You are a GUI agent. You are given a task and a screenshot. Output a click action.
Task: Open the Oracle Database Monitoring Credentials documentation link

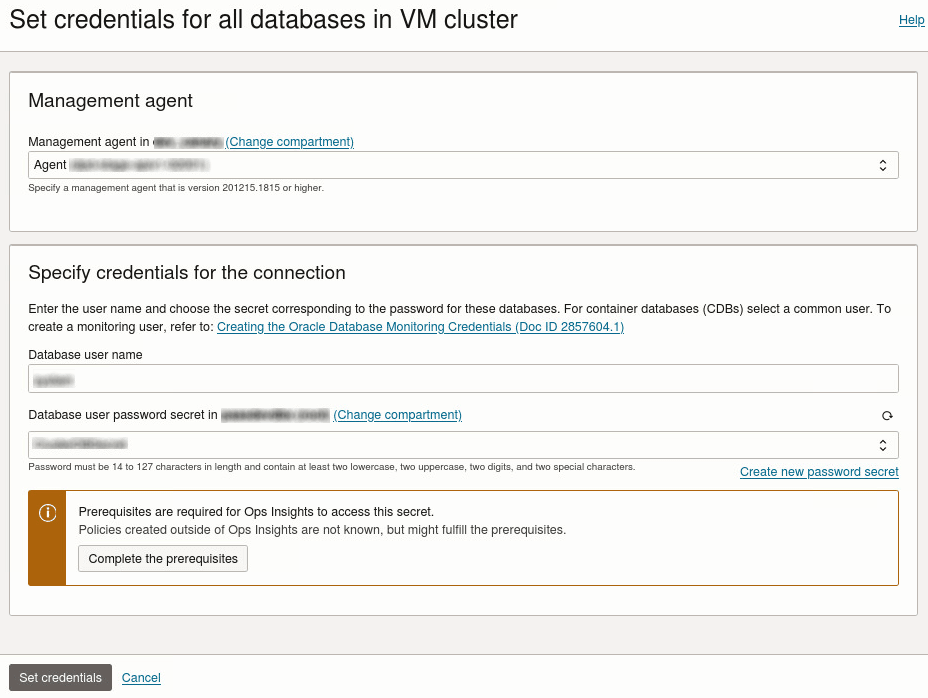pos(419,326)
